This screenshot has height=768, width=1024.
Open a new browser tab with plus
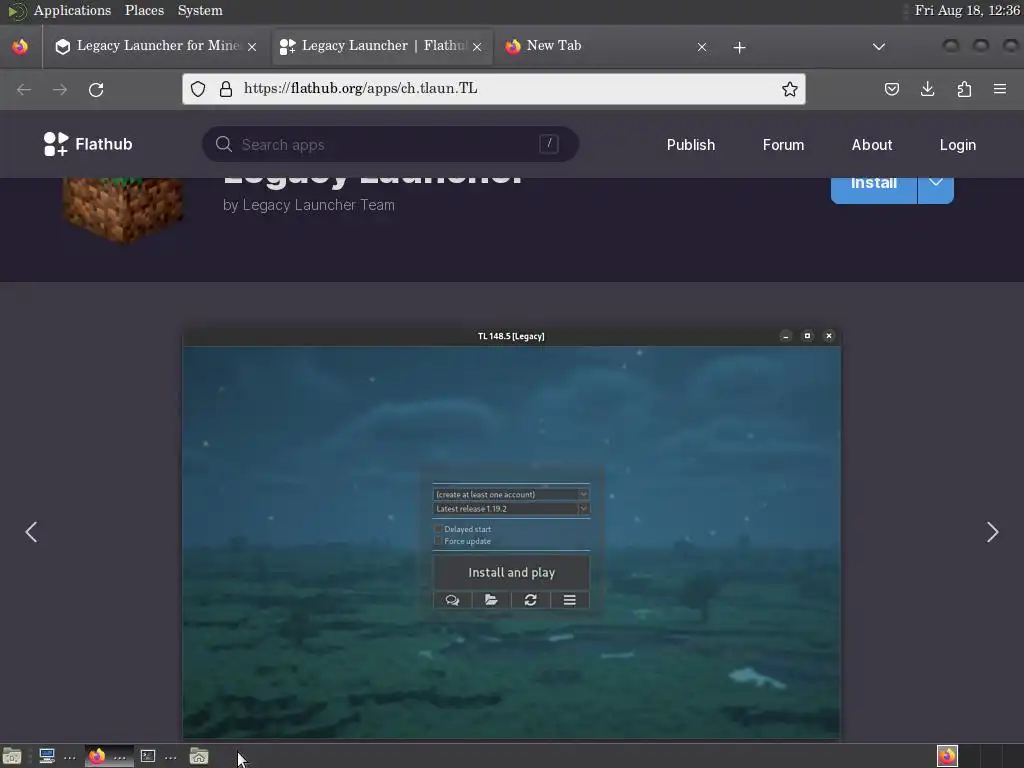[739, 47]
